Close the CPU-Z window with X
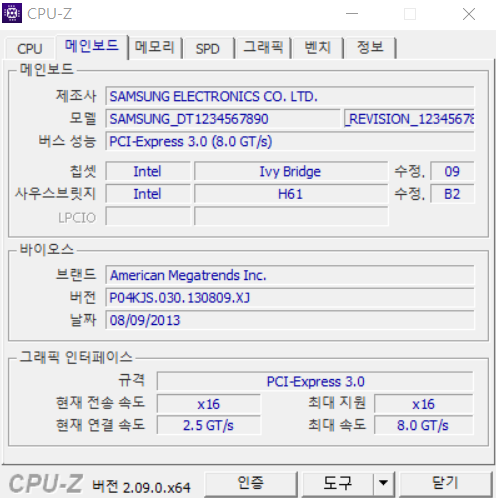 [469, 14]
